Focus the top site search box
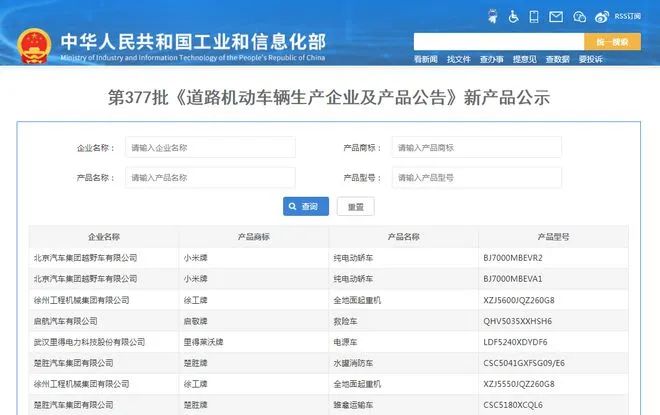This screenshot has height=415, width=660. tap(499, 42)
